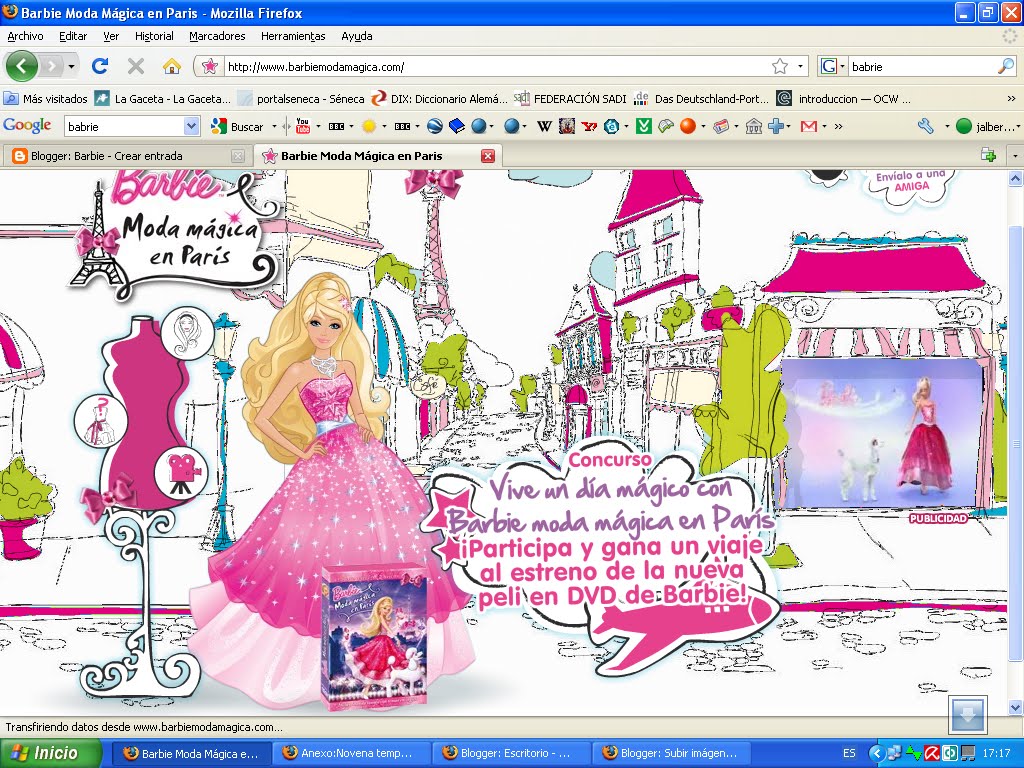The height and width of the screenshot is (768, 1024).
Task: Click the blue book icon in toolbar
Action: [457, 126]
